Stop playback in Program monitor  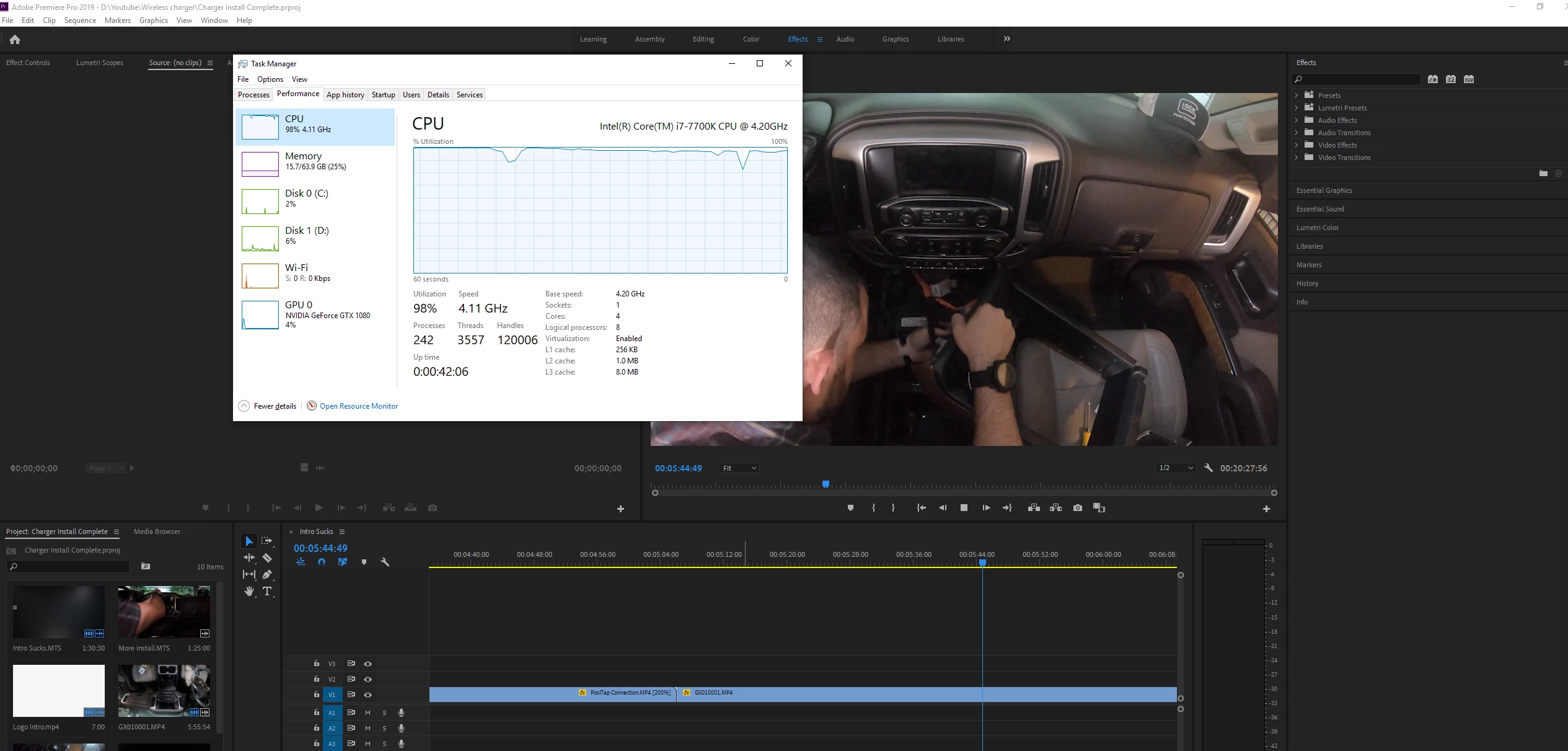click(x=964, y=508)
